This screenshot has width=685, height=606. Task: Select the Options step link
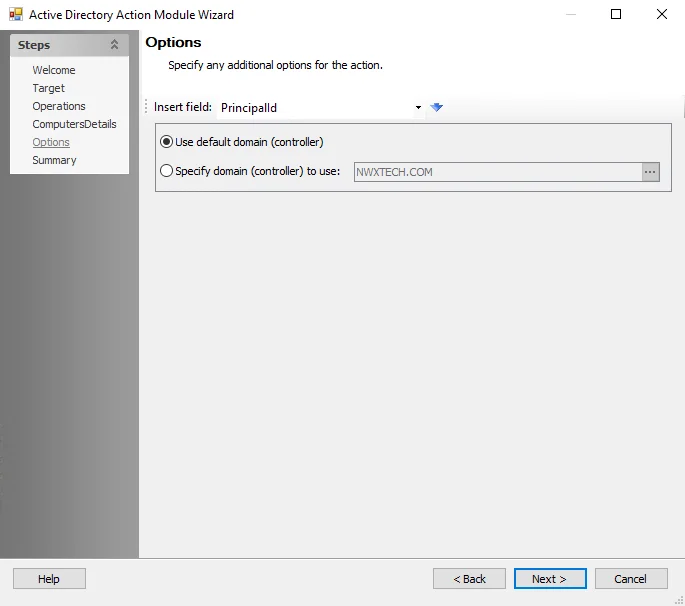tap(51, 142)
